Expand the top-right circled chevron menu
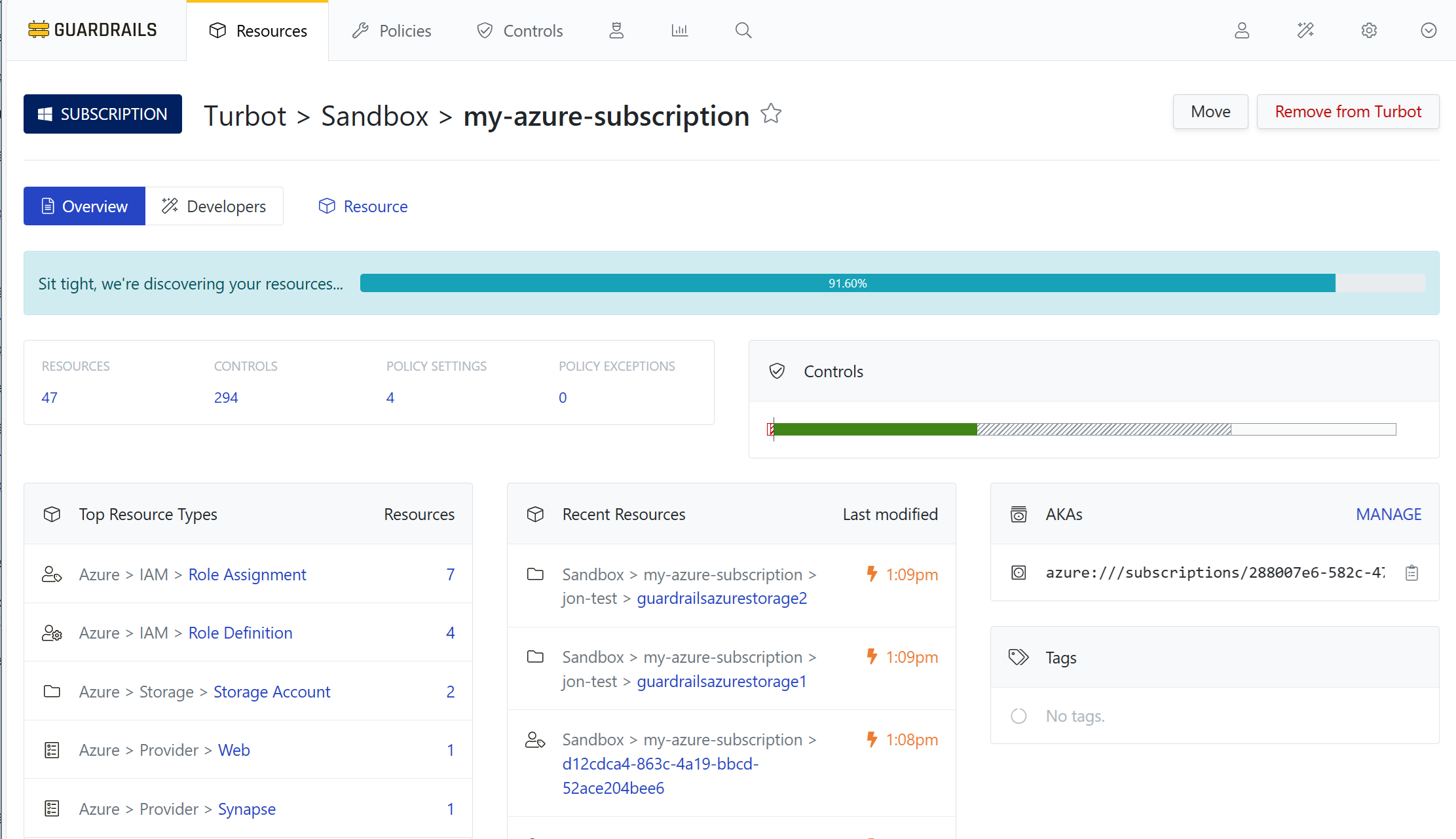The height and width of the screenshot is (839, 1456). click(x=1428, y=31)
